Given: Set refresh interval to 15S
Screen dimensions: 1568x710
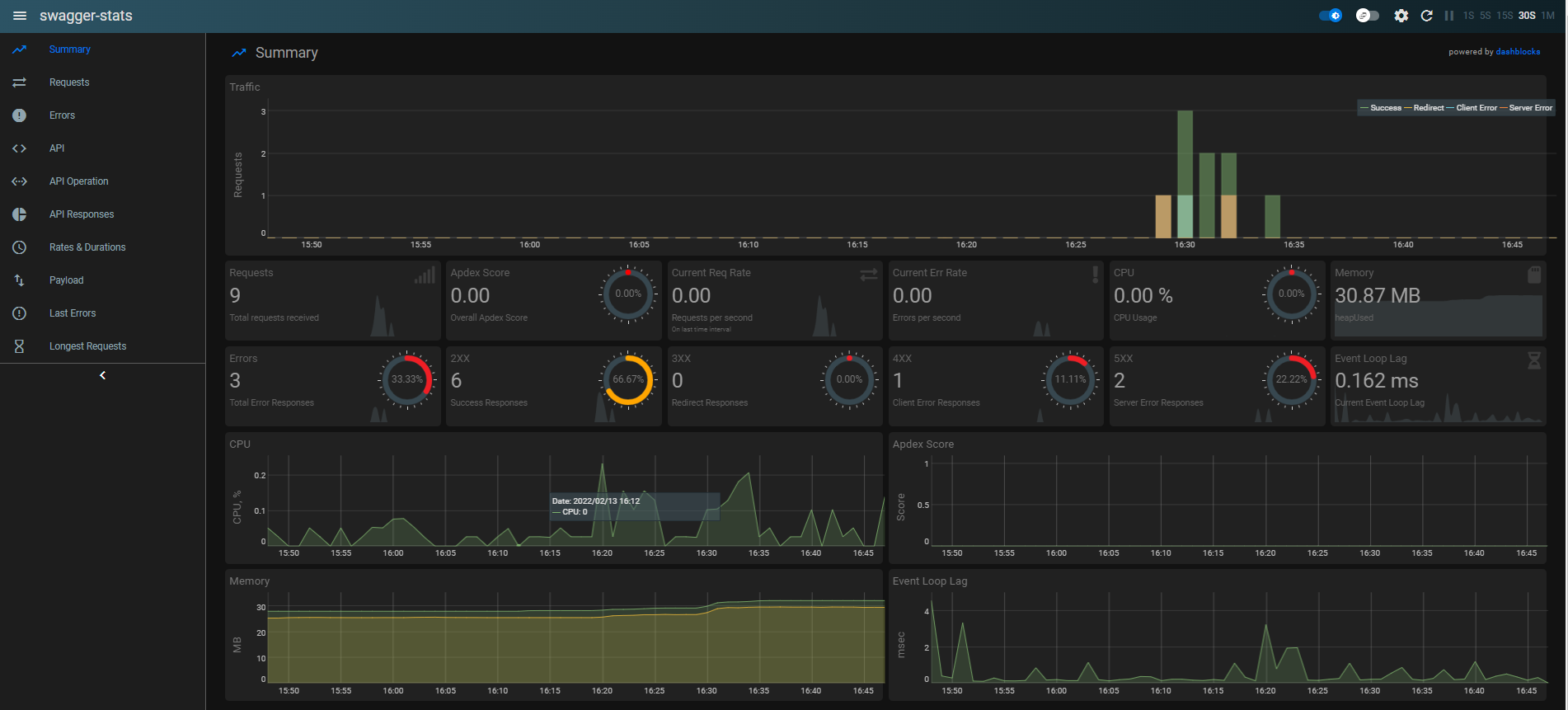Looking at the screenshot, I should 1505,16.
